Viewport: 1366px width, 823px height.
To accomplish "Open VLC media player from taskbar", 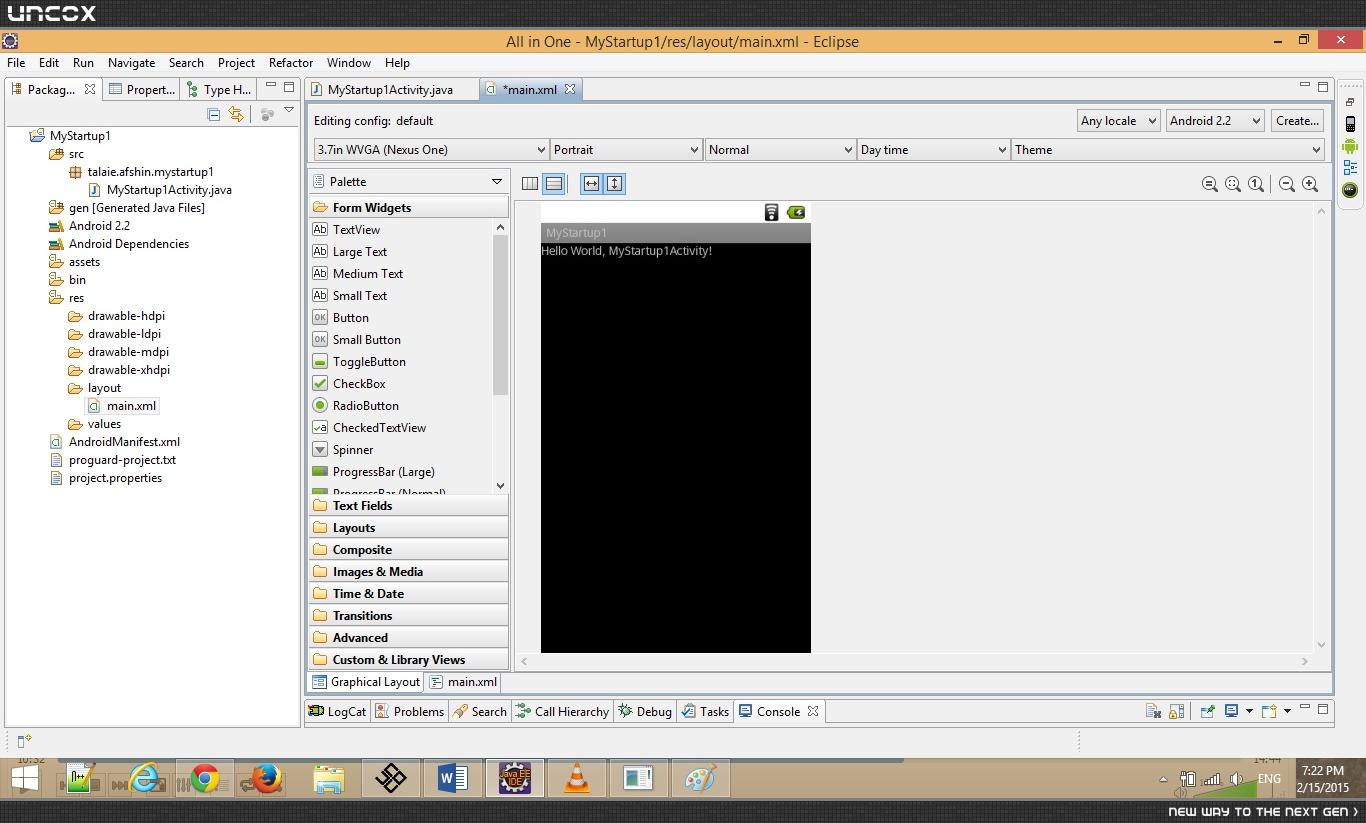I will tap(577, 778).
